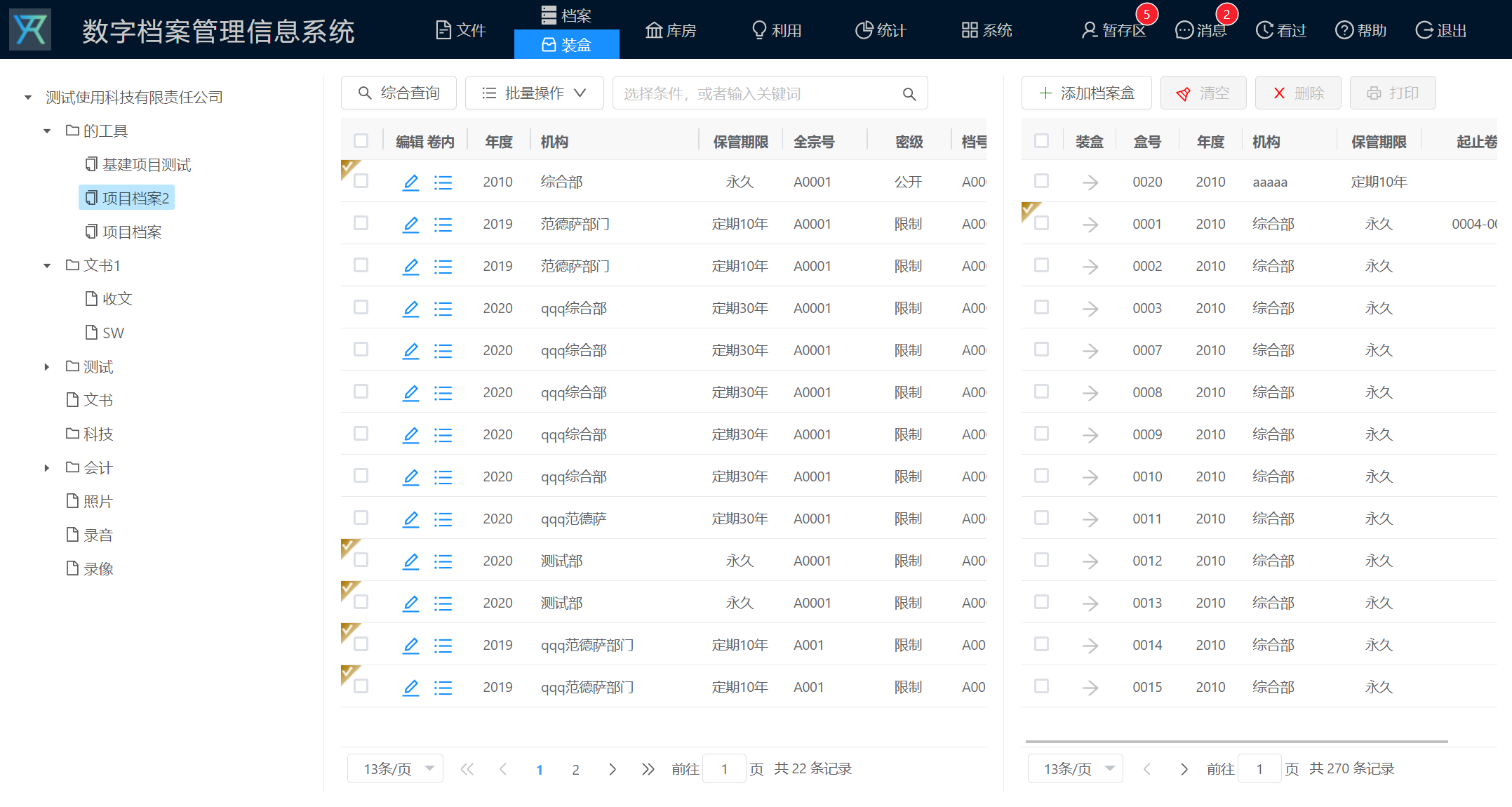Check the 2020 qqq范德萨 row checkbox
The width and height of the screenshot is (1512, 807).
tap(361, 518)
